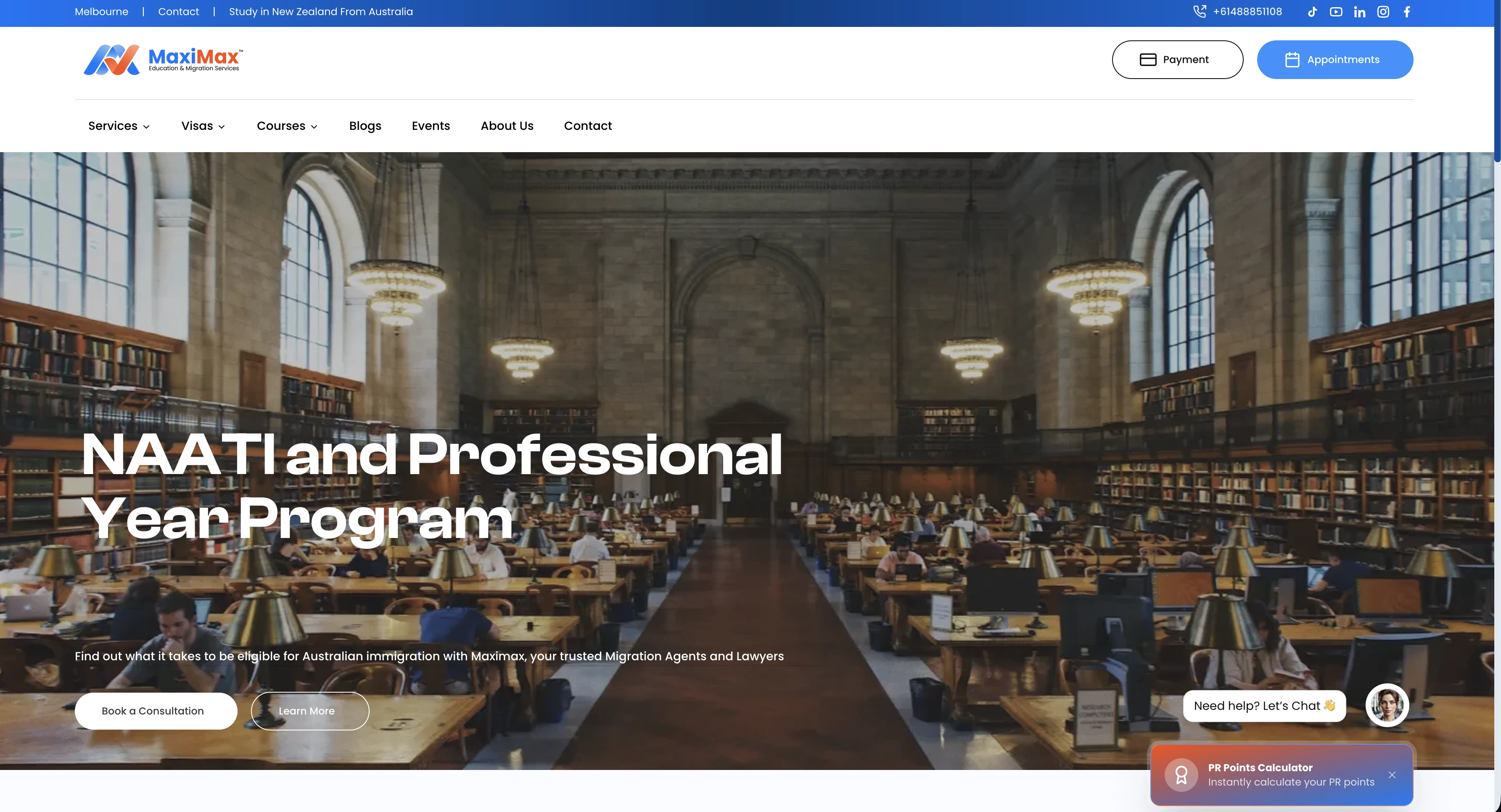Click the badge icon in PR Points Calculator popup
The image size is (1501, 812).
tap(1182, 775)
